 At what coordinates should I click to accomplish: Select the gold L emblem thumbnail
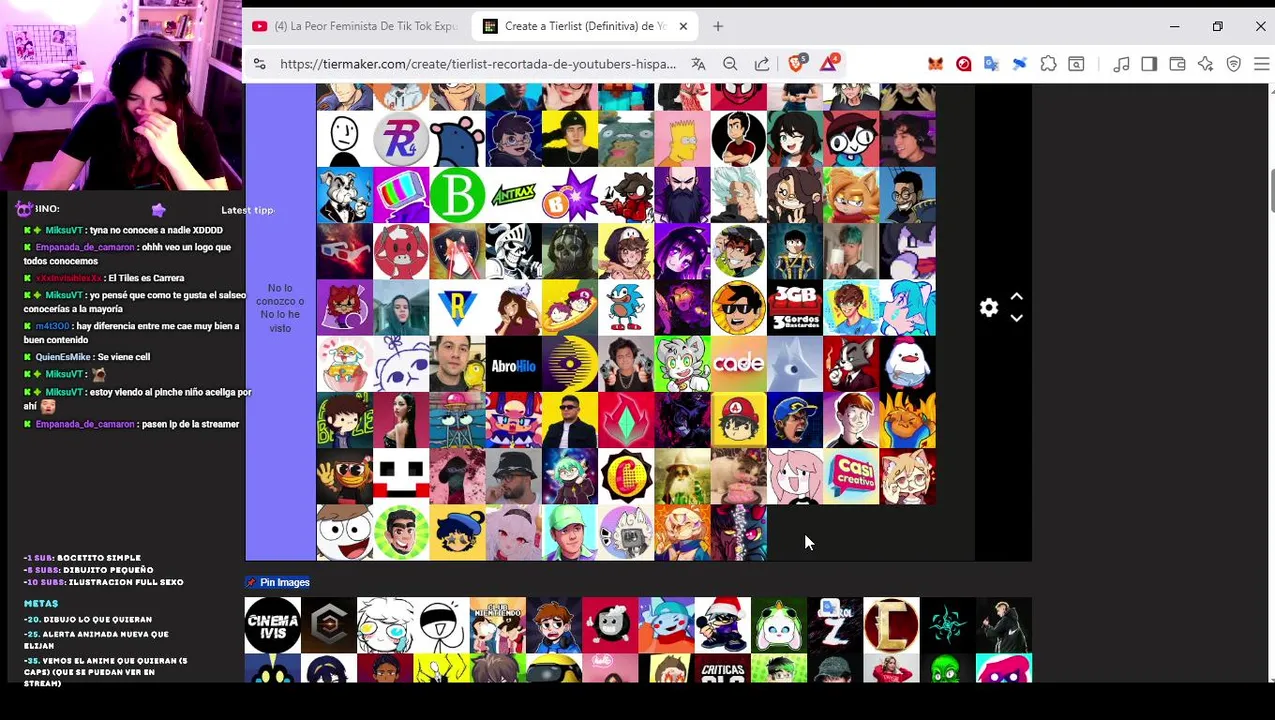pyautogui.click(x=891, y=625)
